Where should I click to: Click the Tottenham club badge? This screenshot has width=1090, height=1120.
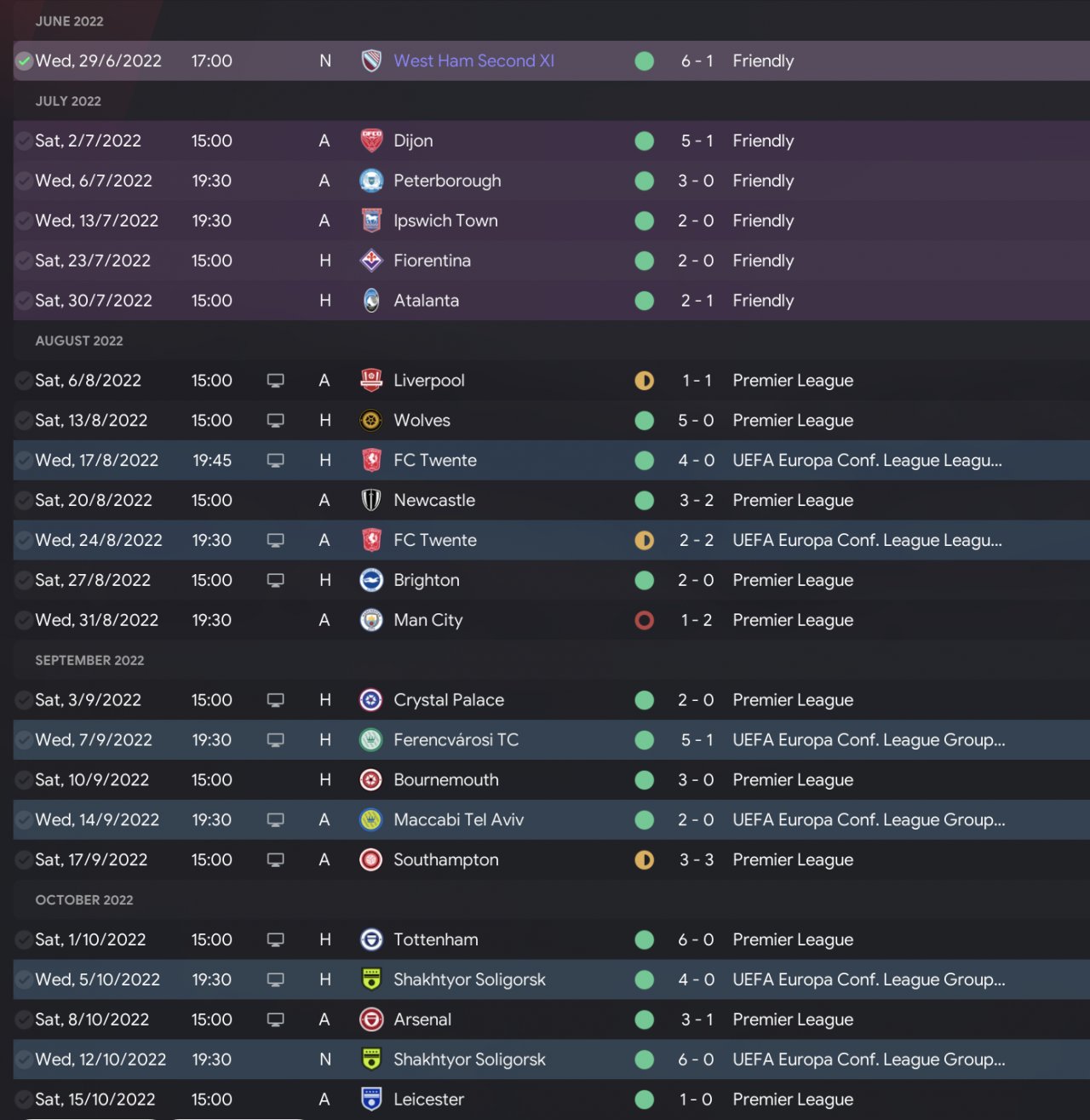tap(371, 939)
